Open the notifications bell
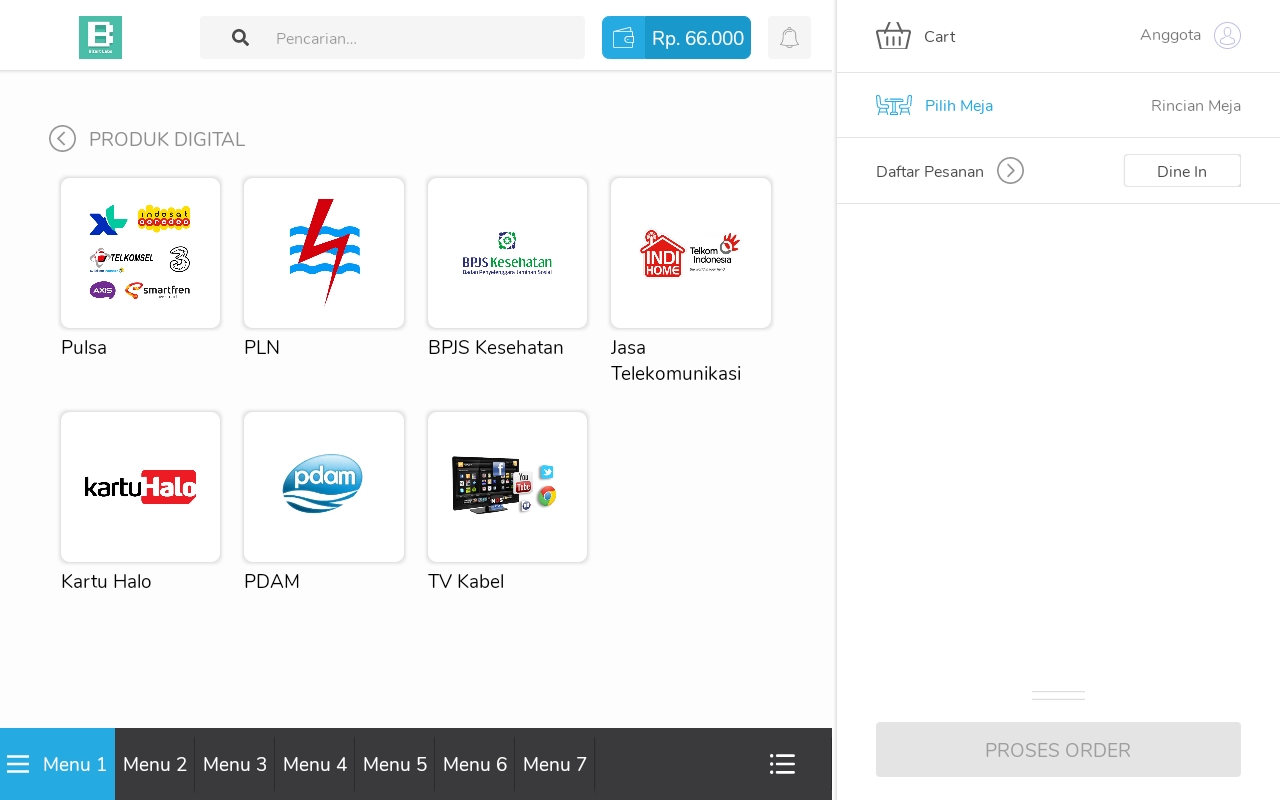 (789, 38)
